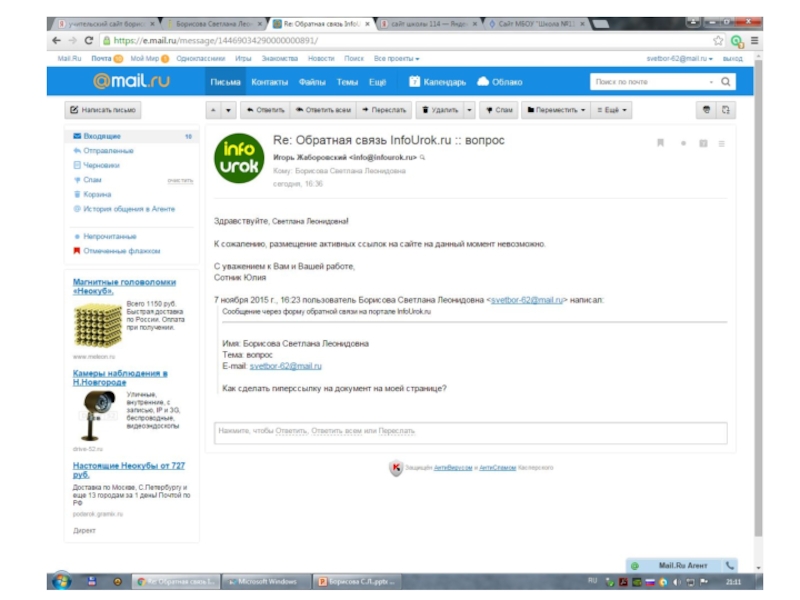Screen dimensions: 800x600
Task: Expand the Переместить dropdown
Action: [556, 110]
